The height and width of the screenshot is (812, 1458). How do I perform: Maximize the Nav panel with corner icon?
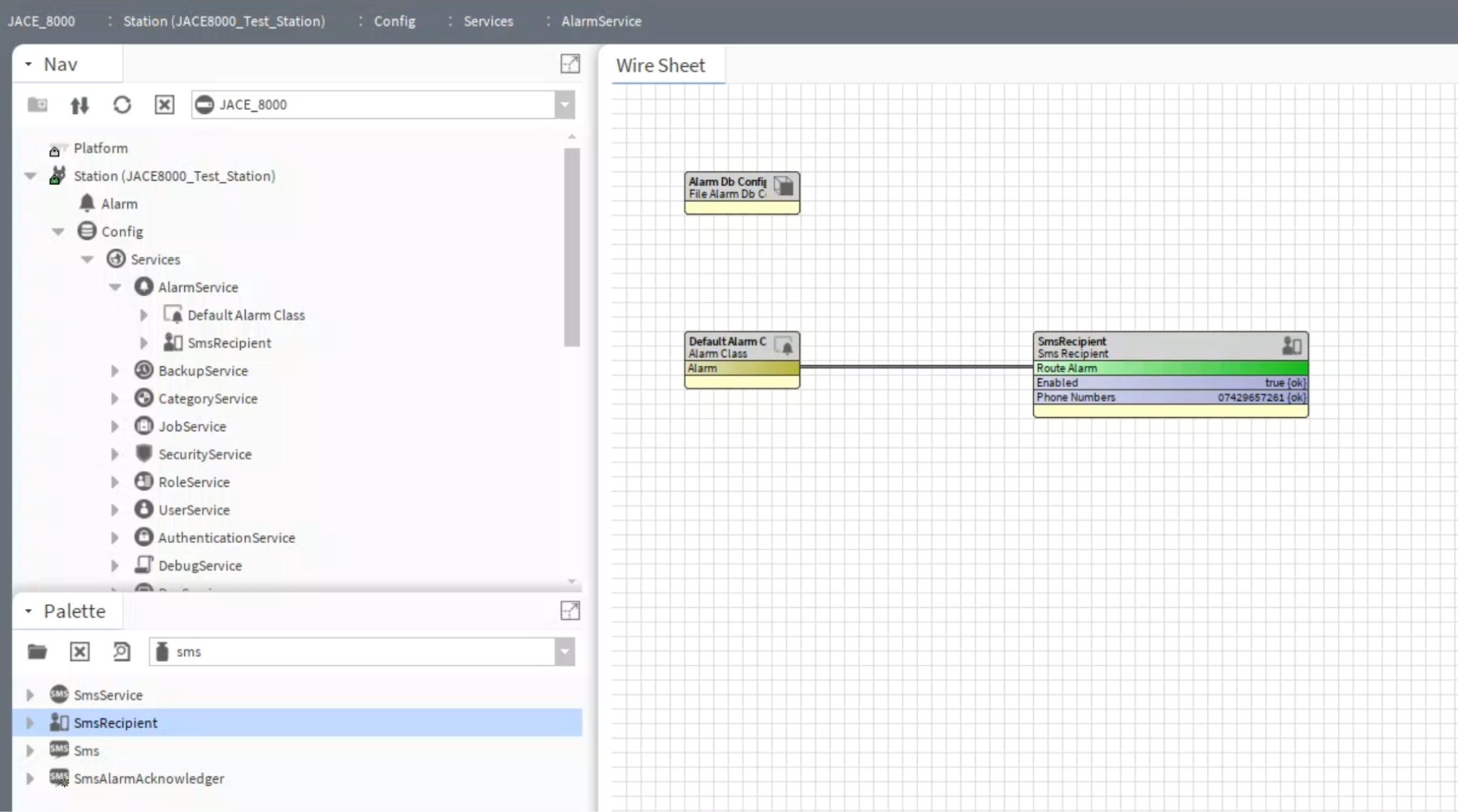point(570,64)
